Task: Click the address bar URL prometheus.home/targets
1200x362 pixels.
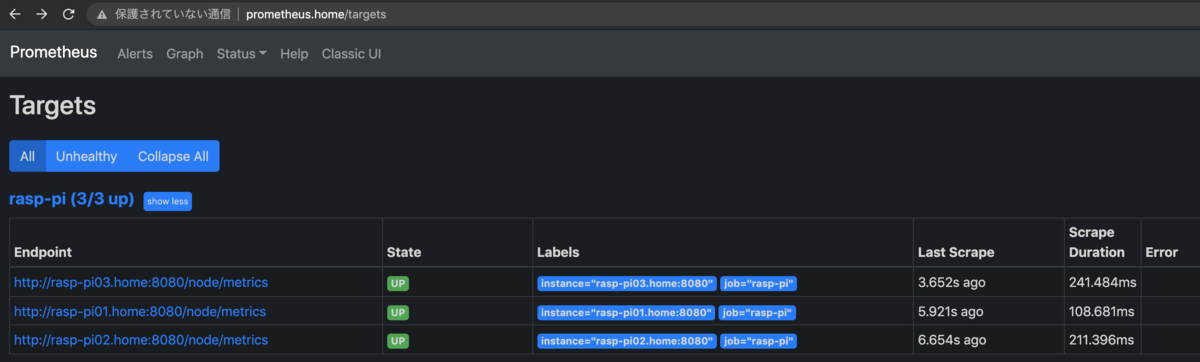Action: pyautogui.click(x=316, y=15)
